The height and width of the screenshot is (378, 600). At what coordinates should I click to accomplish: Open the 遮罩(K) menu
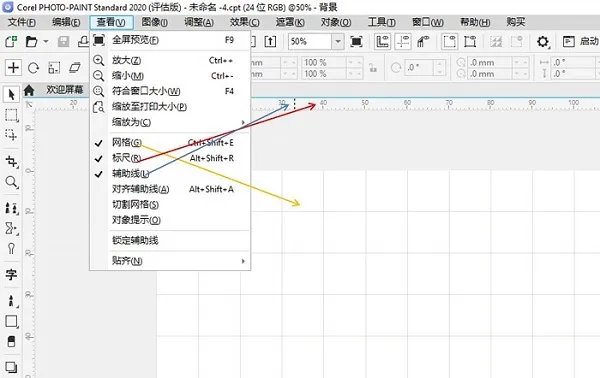tap(290, 22)
